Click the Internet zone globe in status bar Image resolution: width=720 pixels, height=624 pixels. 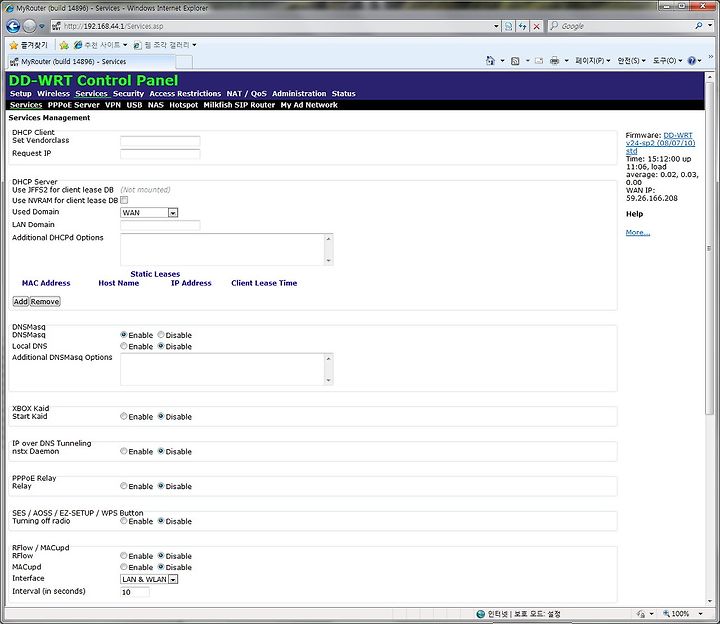480,614
